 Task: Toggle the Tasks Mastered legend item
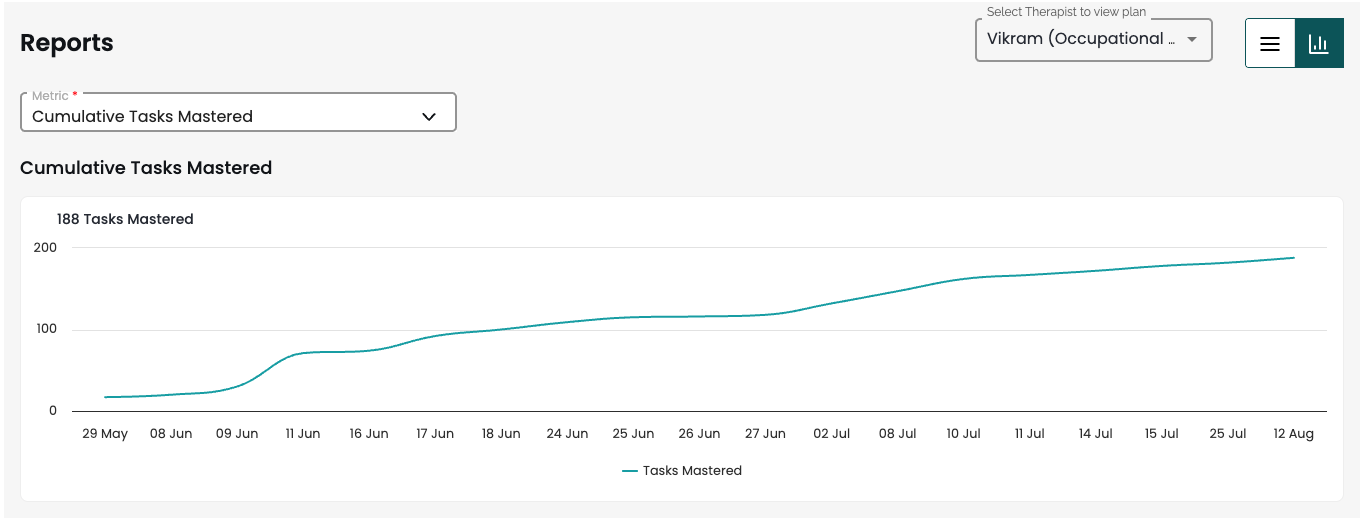click(682, 470)
